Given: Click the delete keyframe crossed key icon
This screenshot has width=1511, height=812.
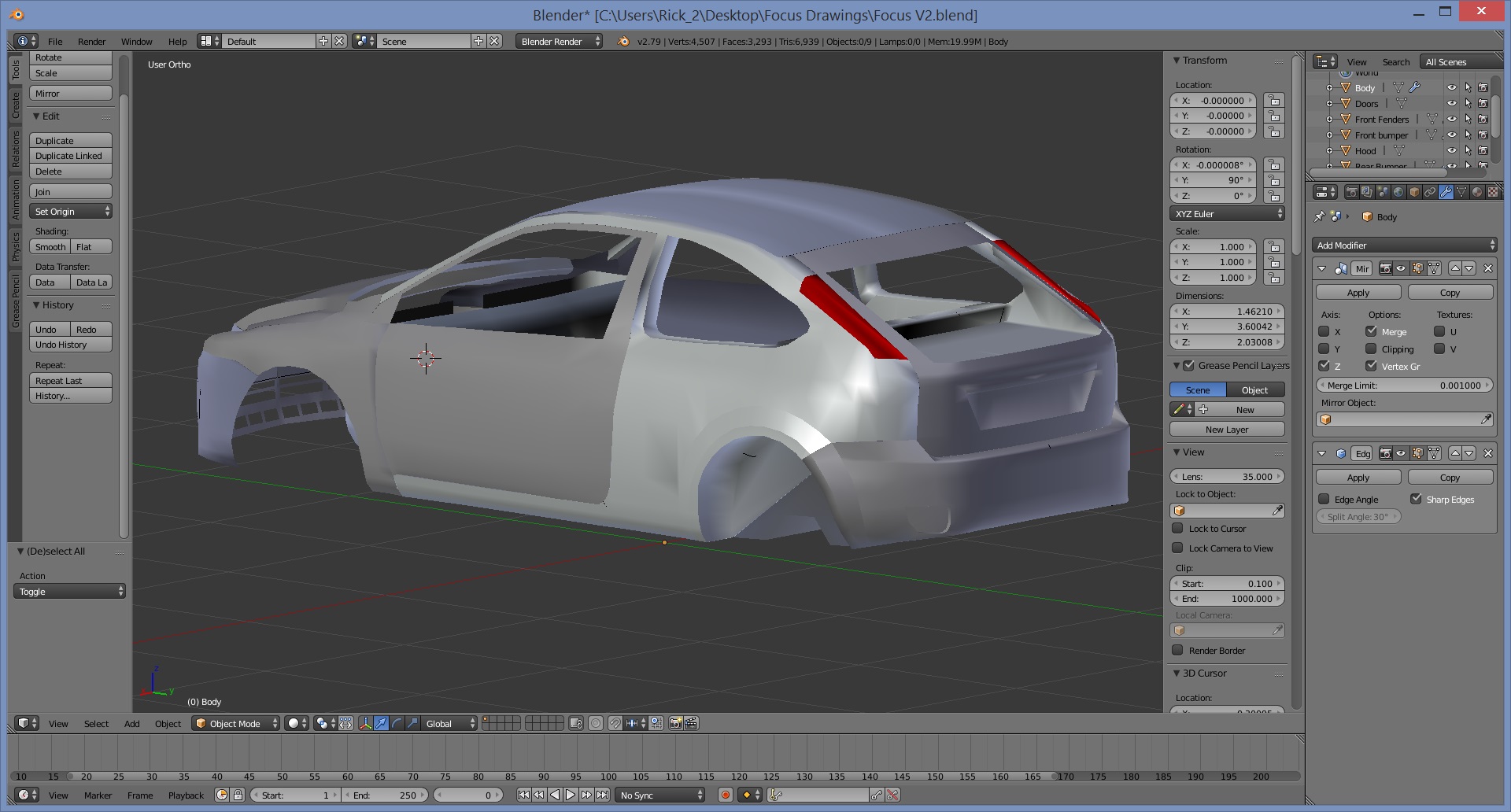Looking at the screenshot, I should 892,795.
